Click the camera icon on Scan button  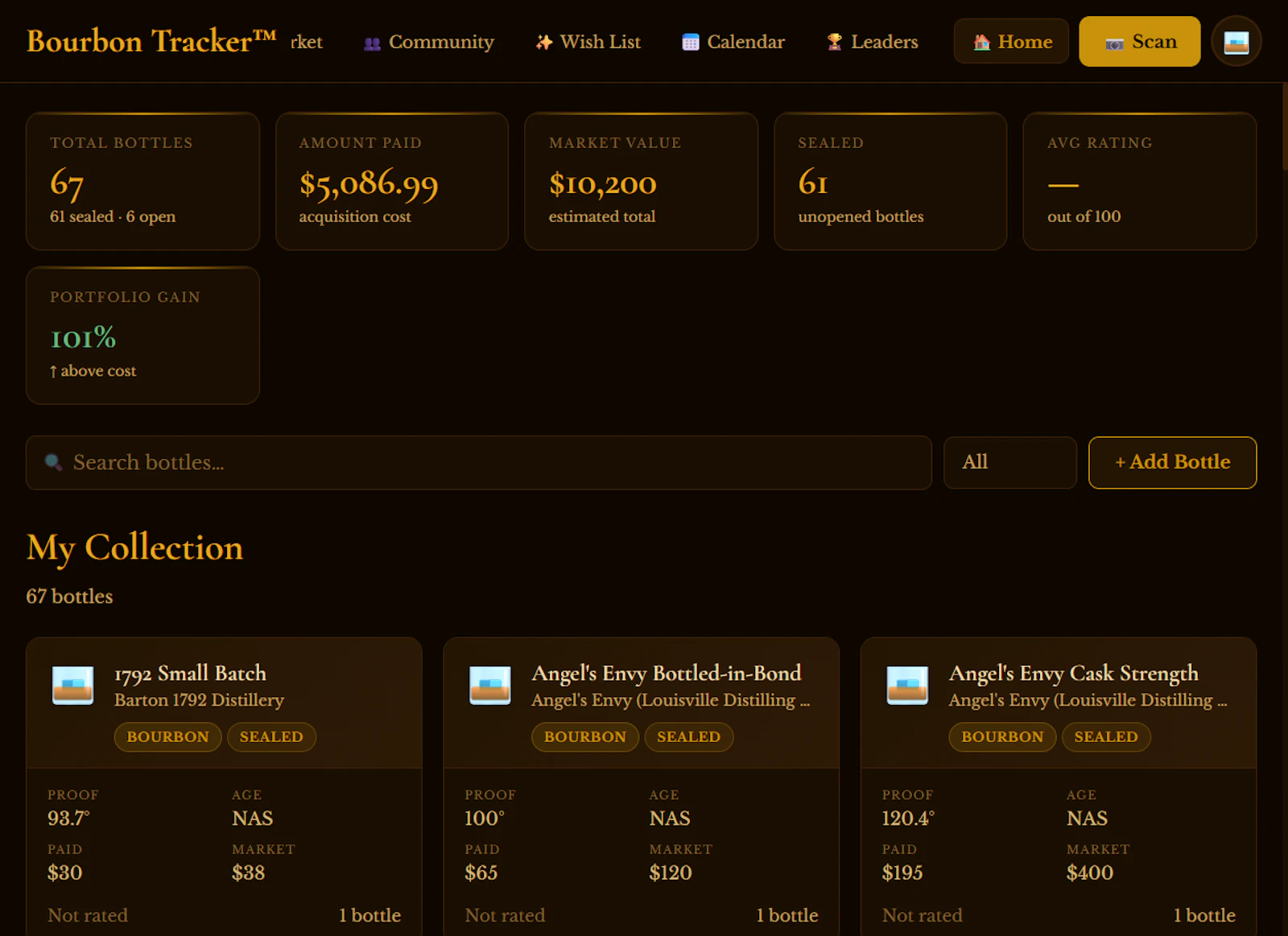tap(1115, 43)
